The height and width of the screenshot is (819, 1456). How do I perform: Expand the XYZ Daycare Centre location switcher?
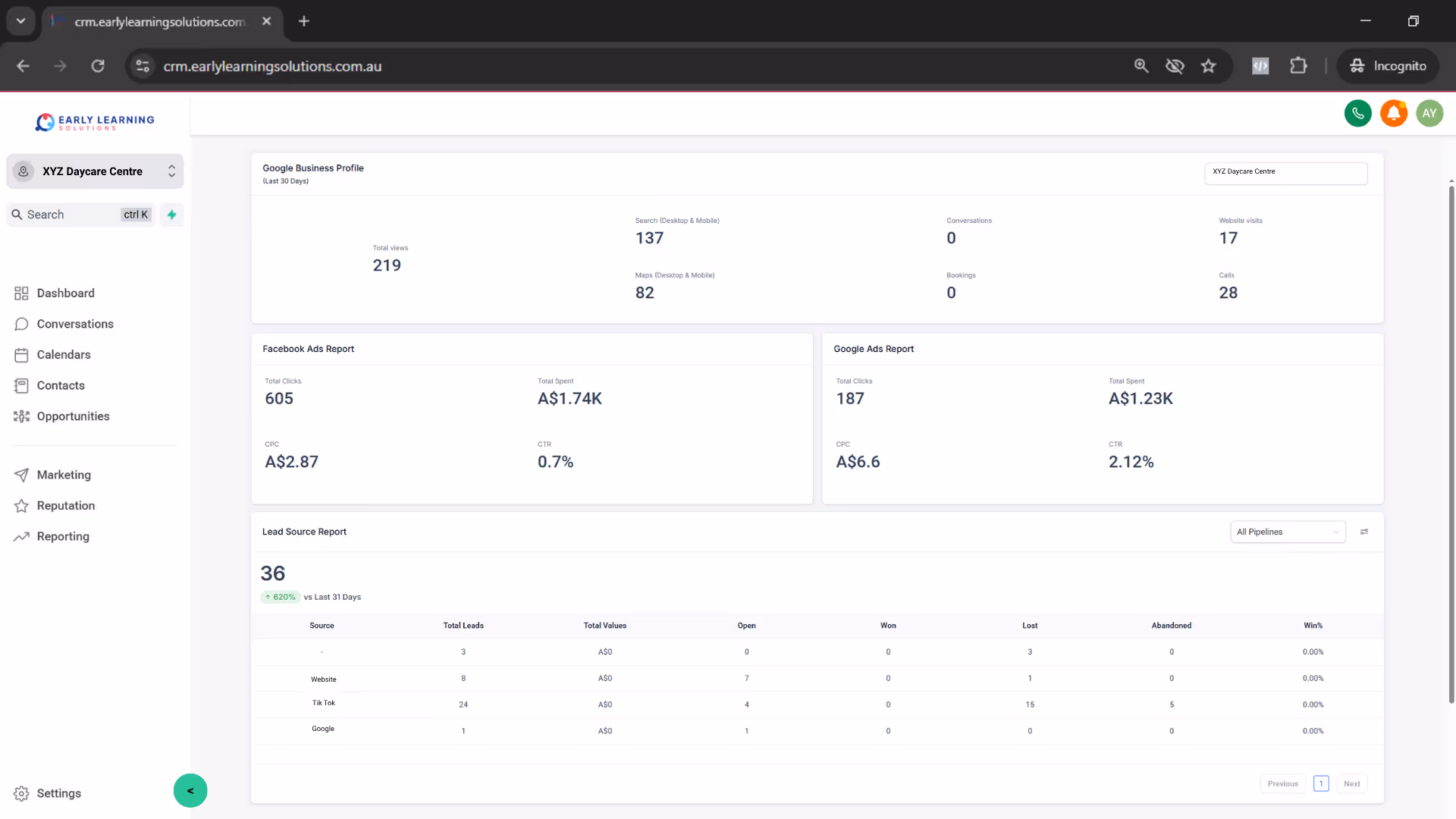[172, 171]
